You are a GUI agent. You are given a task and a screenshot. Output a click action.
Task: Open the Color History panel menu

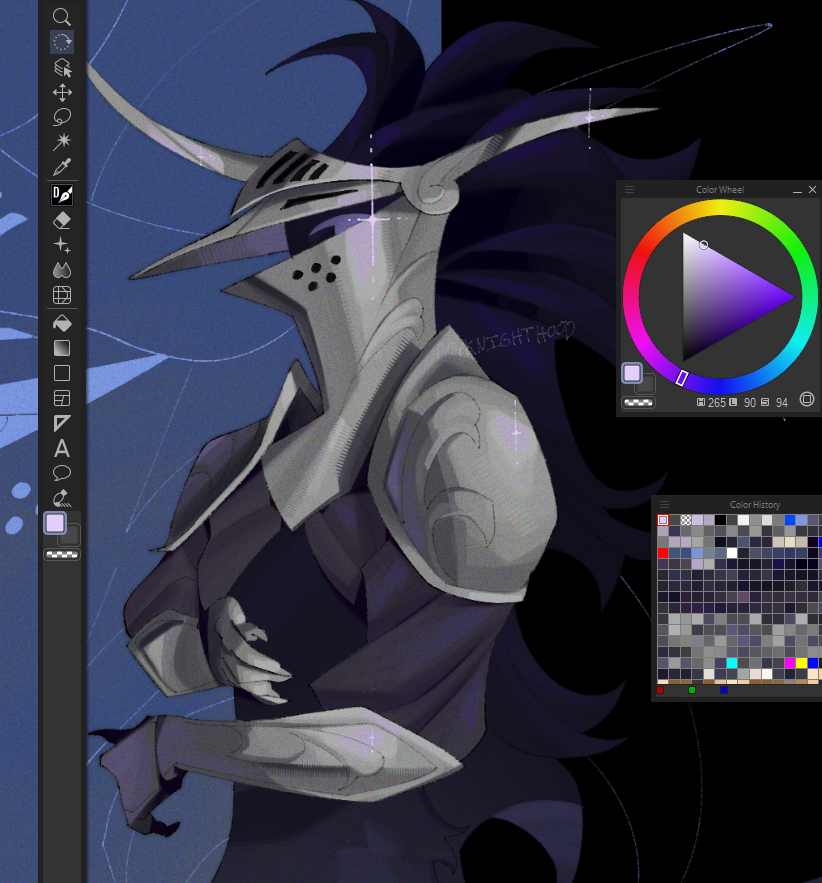664,504
